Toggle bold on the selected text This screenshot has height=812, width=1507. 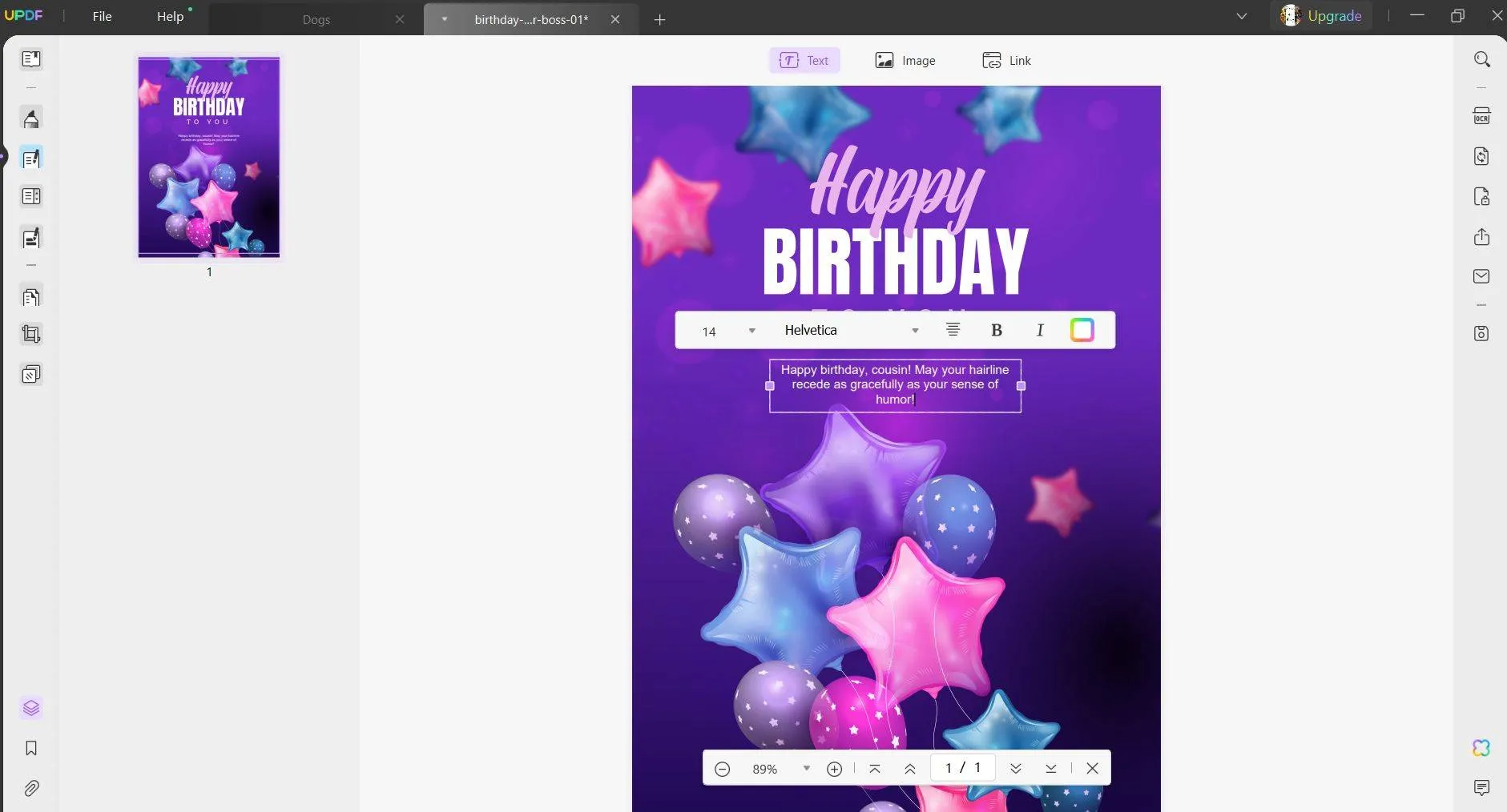[x=997, y=330]
